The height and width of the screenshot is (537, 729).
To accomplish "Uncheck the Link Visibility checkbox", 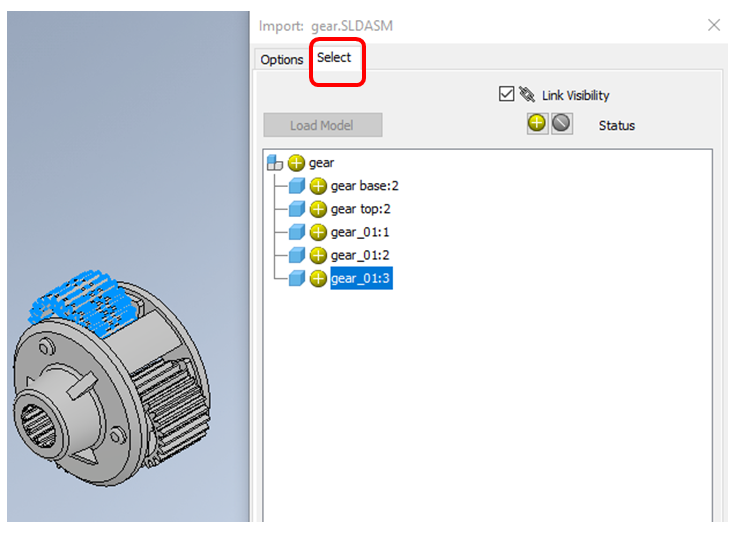I will pyautogui.click(x=506, y=94).
